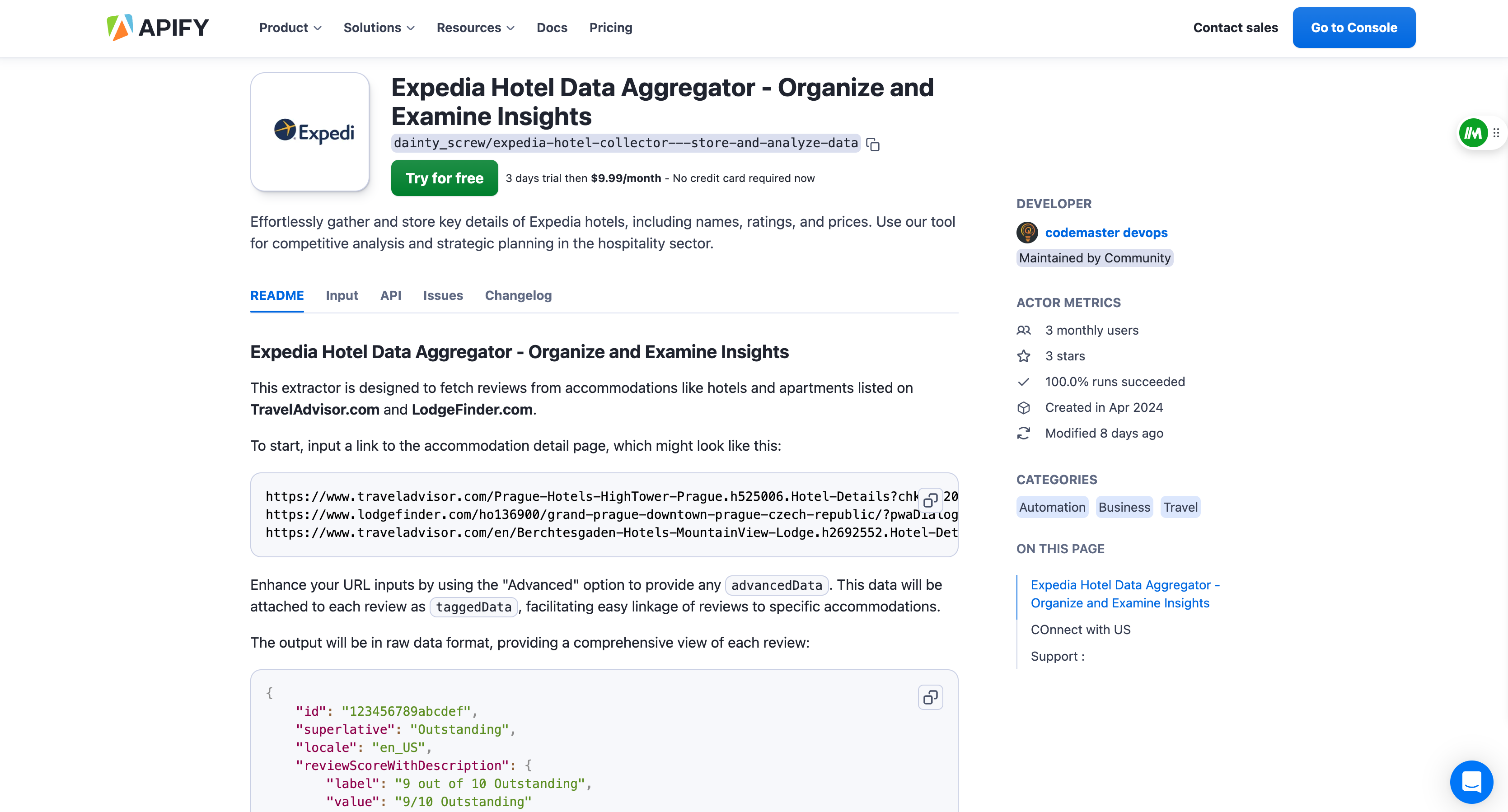The width and height of the screenshot is (1508, 812).
Task: Click the page title heading Expedia Hotel Data Aggregator
Action: tap(662, 102)
